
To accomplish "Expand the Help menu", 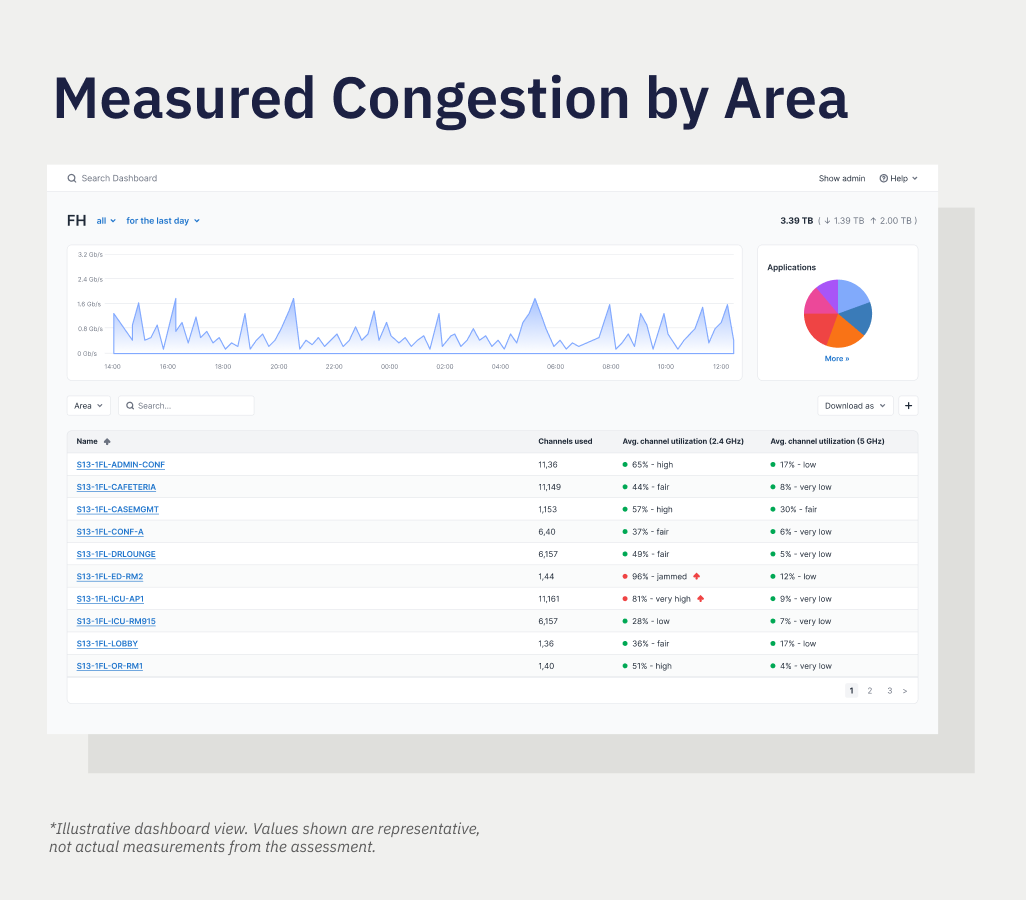I will point(898,179).
